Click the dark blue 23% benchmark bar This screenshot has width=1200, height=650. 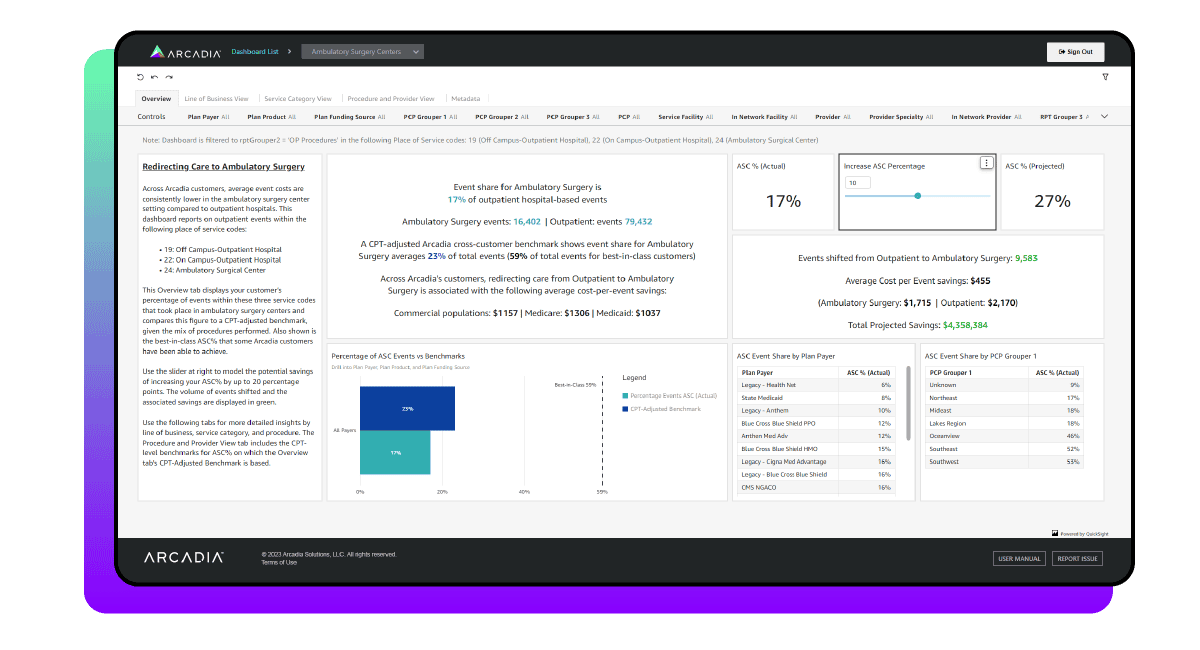coord(408,409)
